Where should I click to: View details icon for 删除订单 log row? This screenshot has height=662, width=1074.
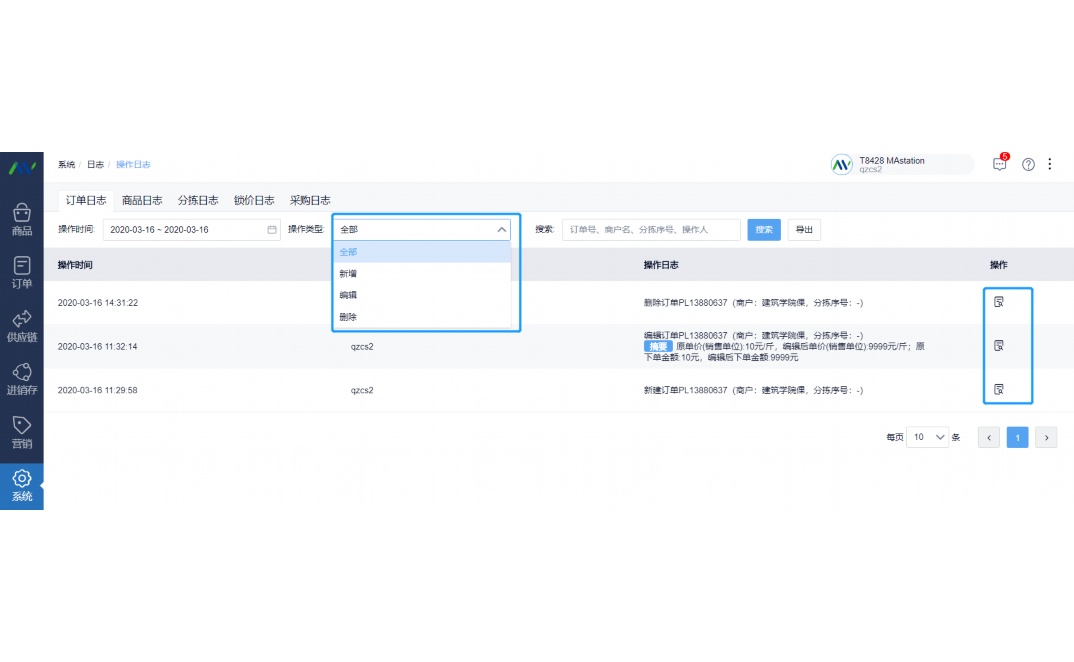pos(998,302)
